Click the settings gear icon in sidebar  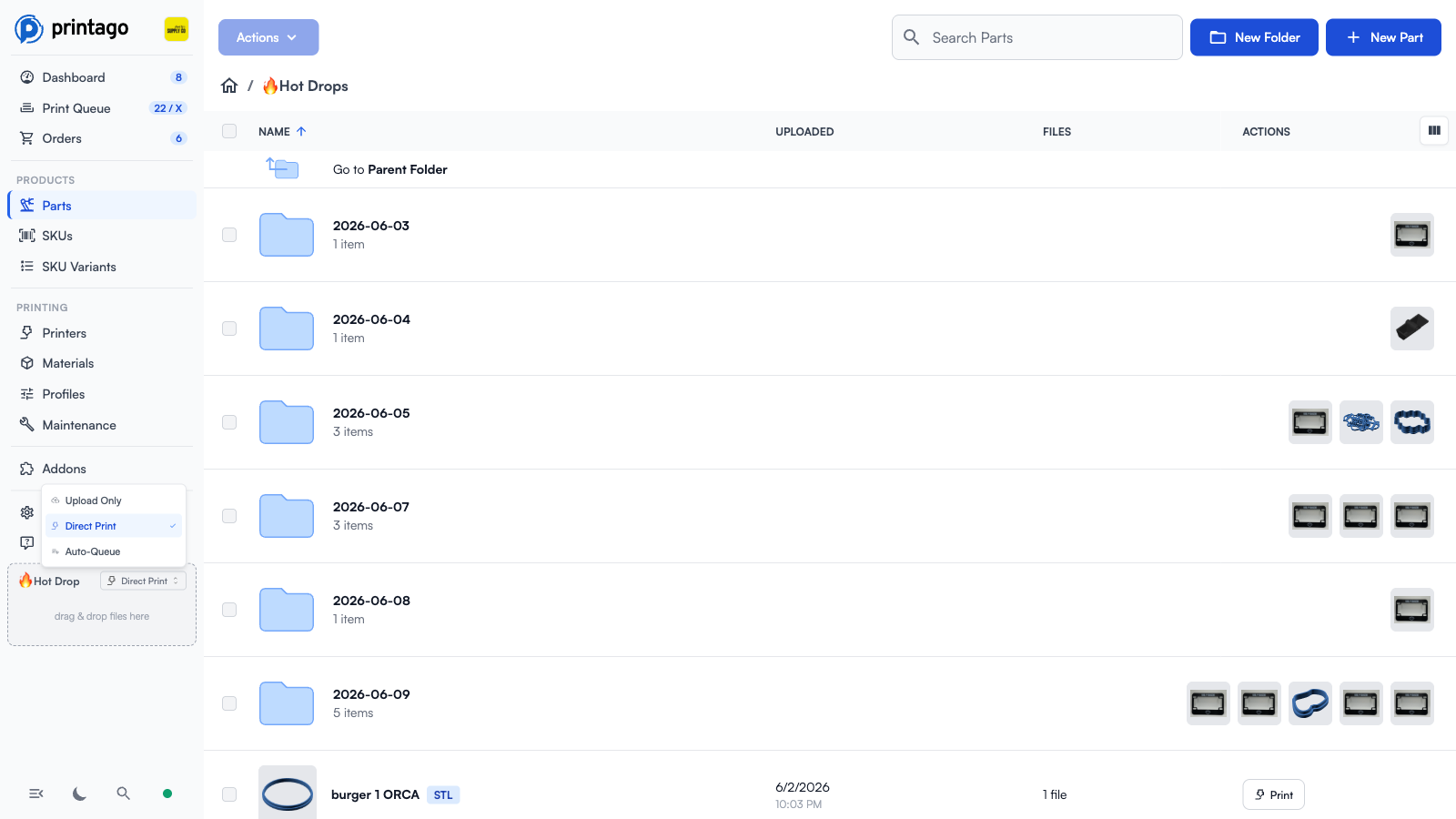[27, 512]
